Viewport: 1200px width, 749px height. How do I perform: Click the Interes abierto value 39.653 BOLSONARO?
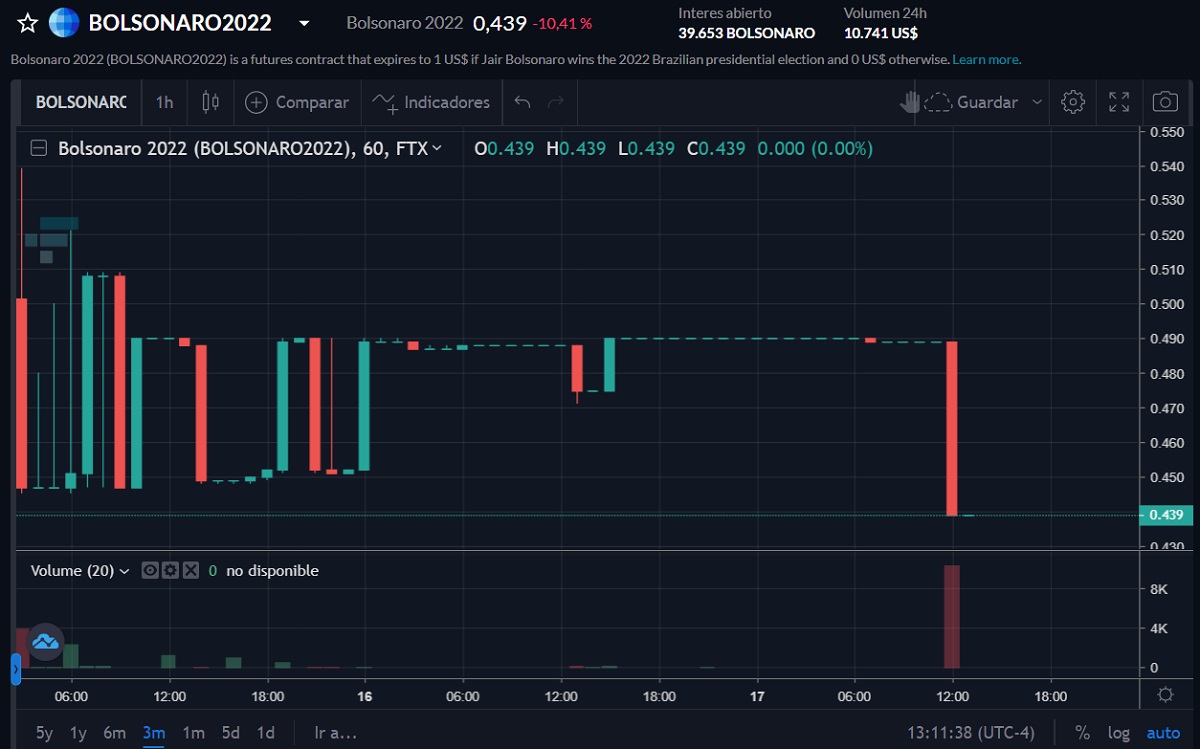747,33
